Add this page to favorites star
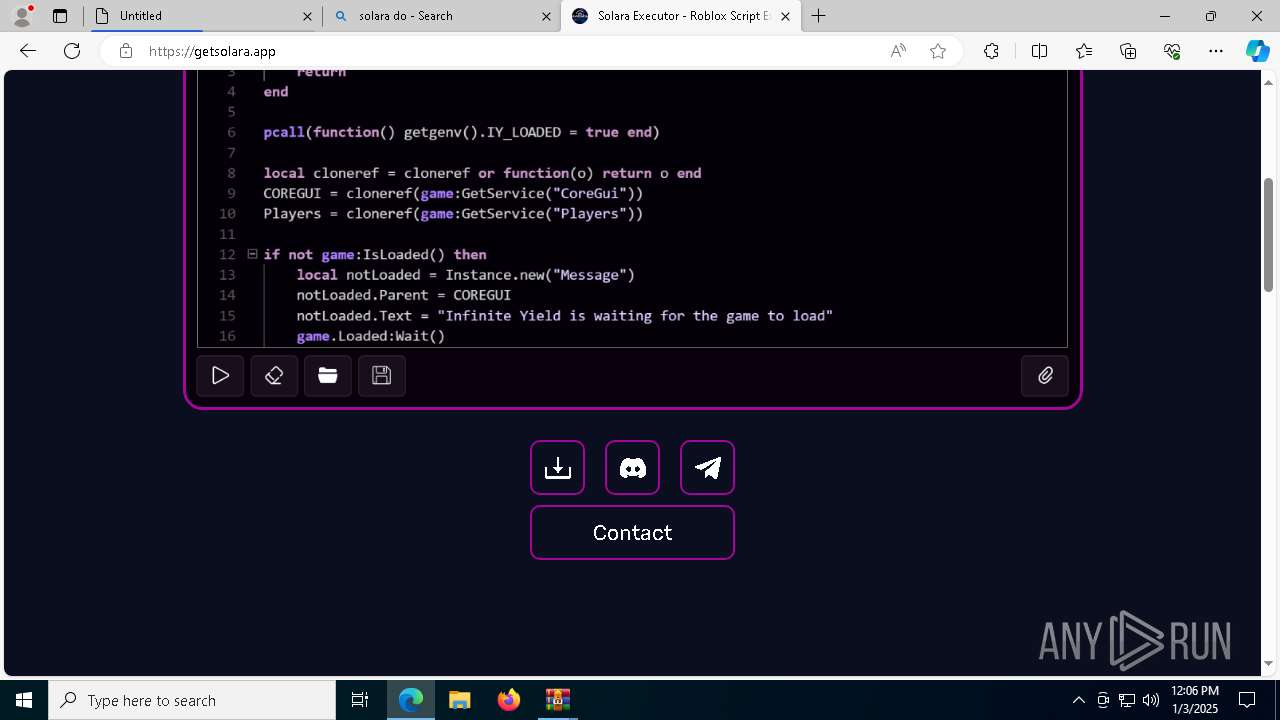1280x720 pixels. tap(938, 51)
